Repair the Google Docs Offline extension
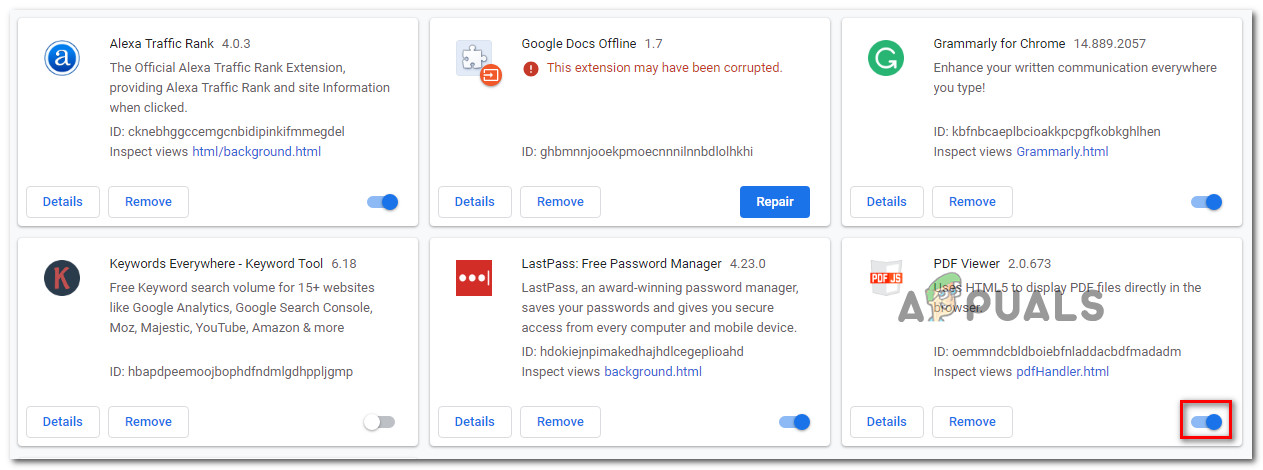1263x470 pixels. coord(775,202)
